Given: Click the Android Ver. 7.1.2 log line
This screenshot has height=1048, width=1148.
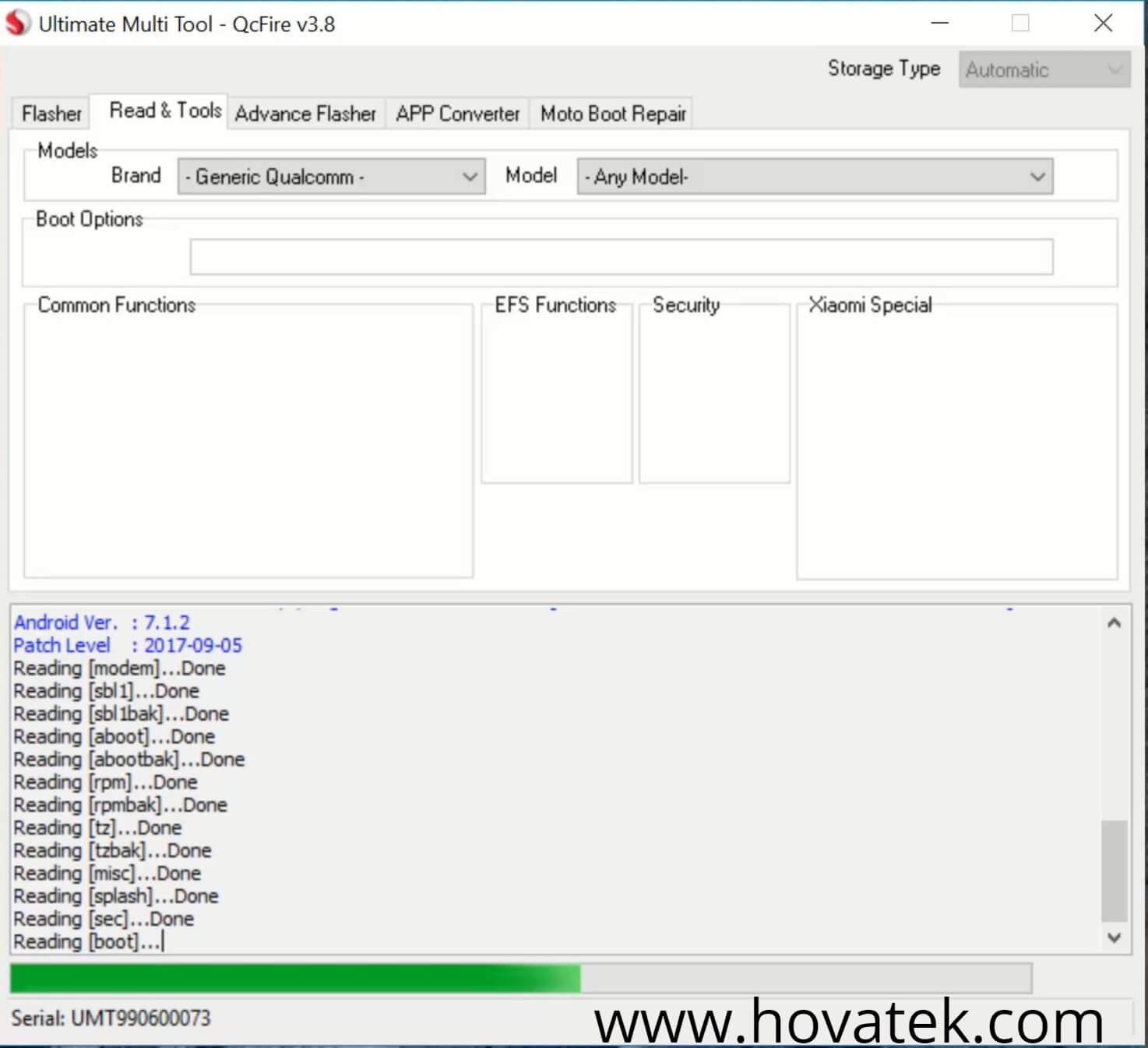Looking at the screenshot, I should (102, 623).
